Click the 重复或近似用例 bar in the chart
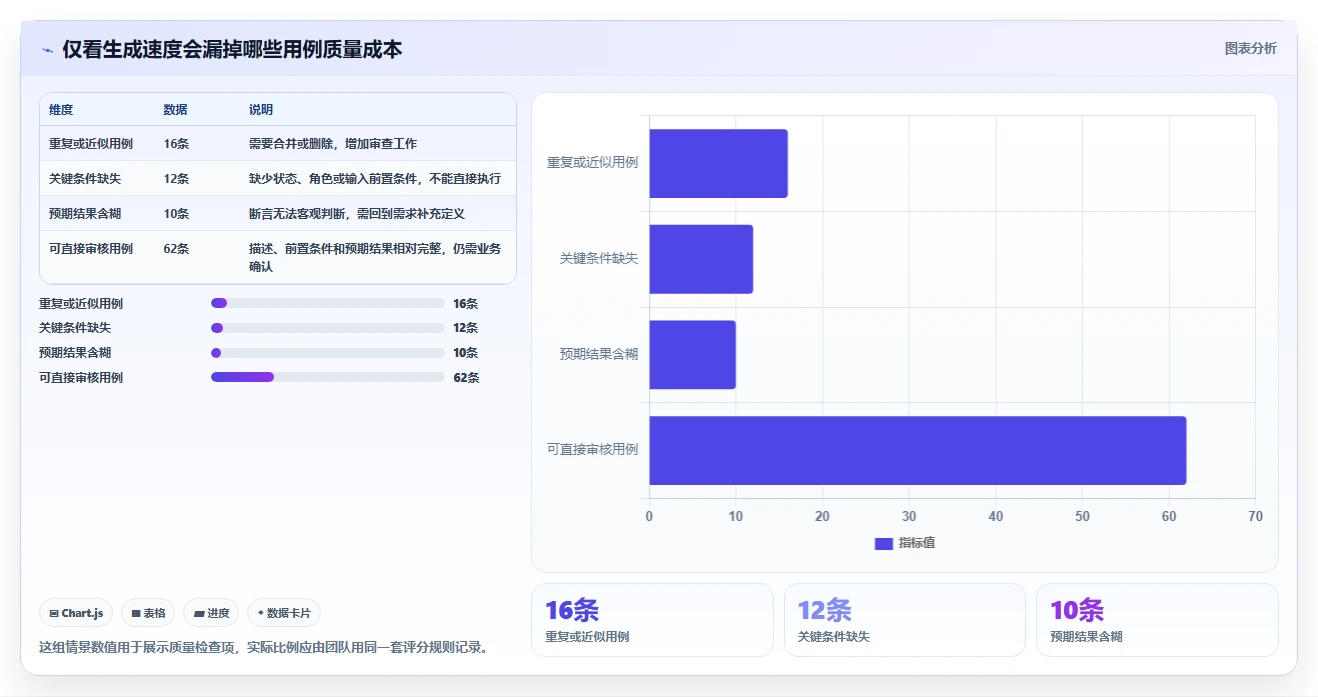This screenshot has width=1318, height=697. click(718, 163)
